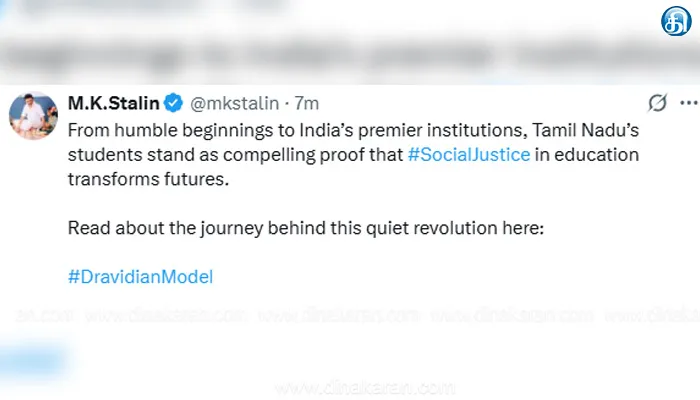Click the "Read about the journey" line

pyautogui.click(x=305, y=227)
